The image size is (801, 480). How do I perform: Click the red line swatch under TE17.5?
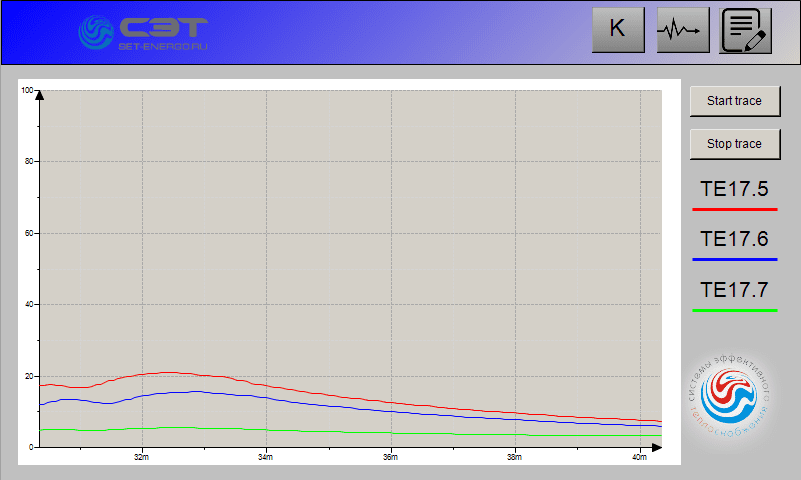[734, 209]
